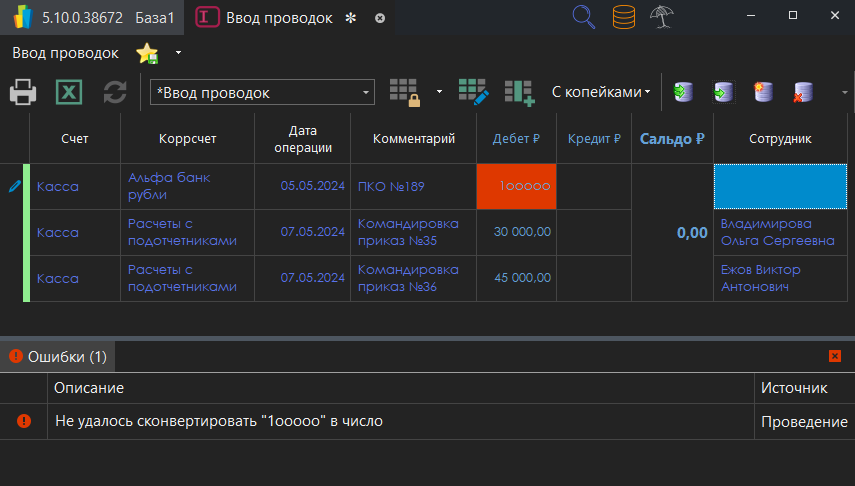Click pencil edit marker on first row
The width and height of the screenshot is (855, 486).
(x=15, y=187)
